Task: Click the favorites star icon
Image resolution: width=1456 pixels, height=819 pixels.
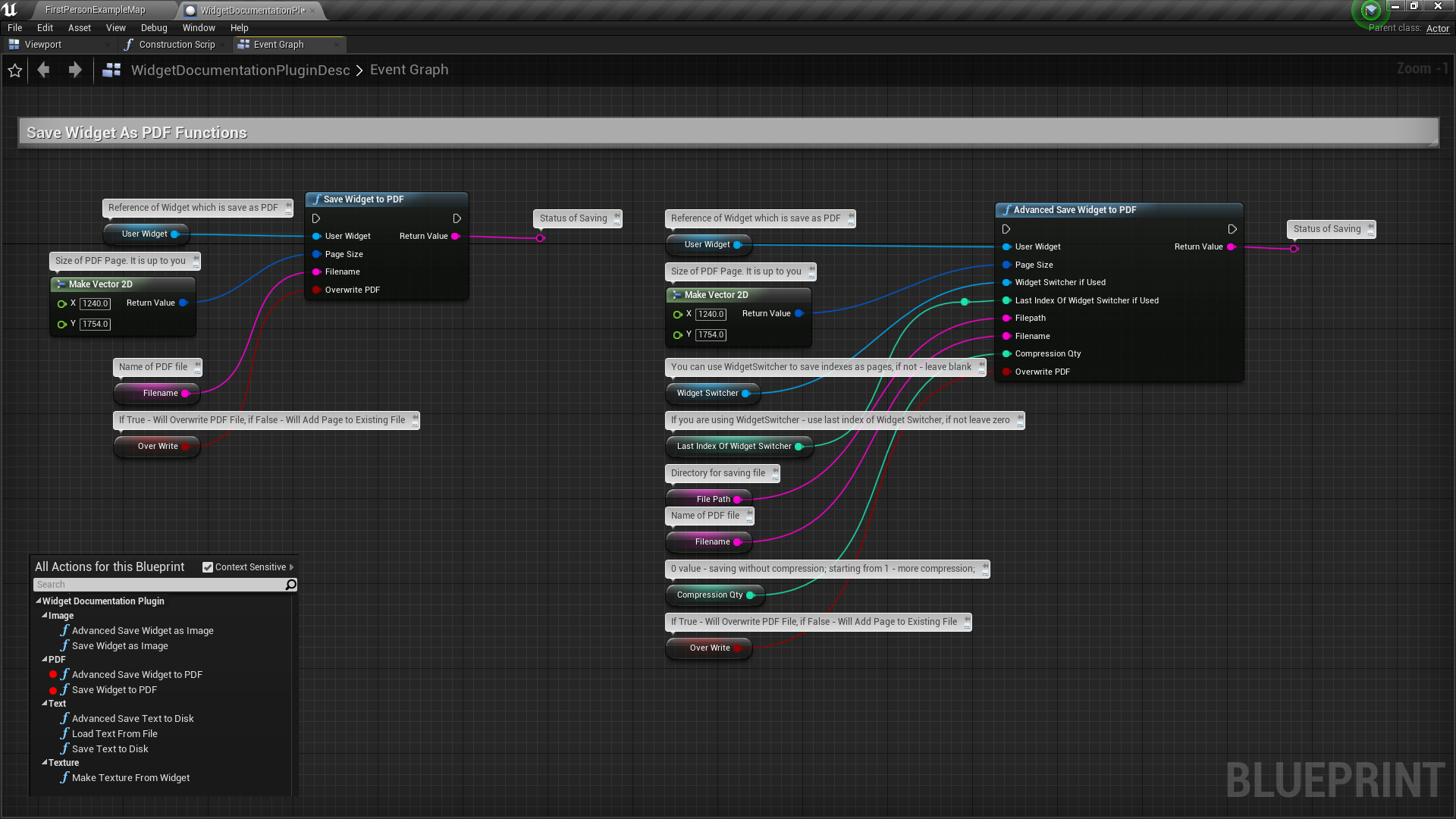Action: (15, 71)
